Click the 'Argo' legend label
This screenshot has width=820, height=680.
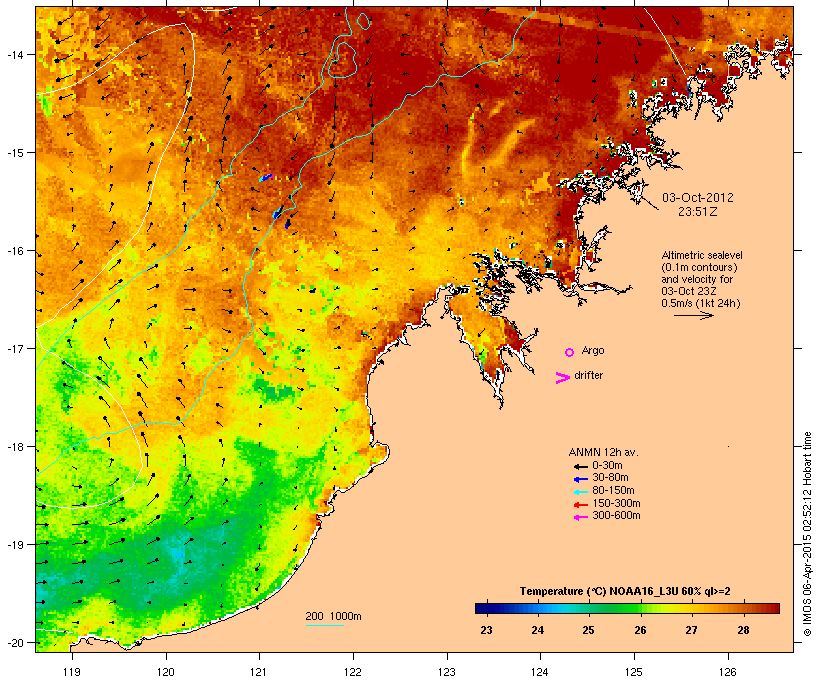coord(593,350)
